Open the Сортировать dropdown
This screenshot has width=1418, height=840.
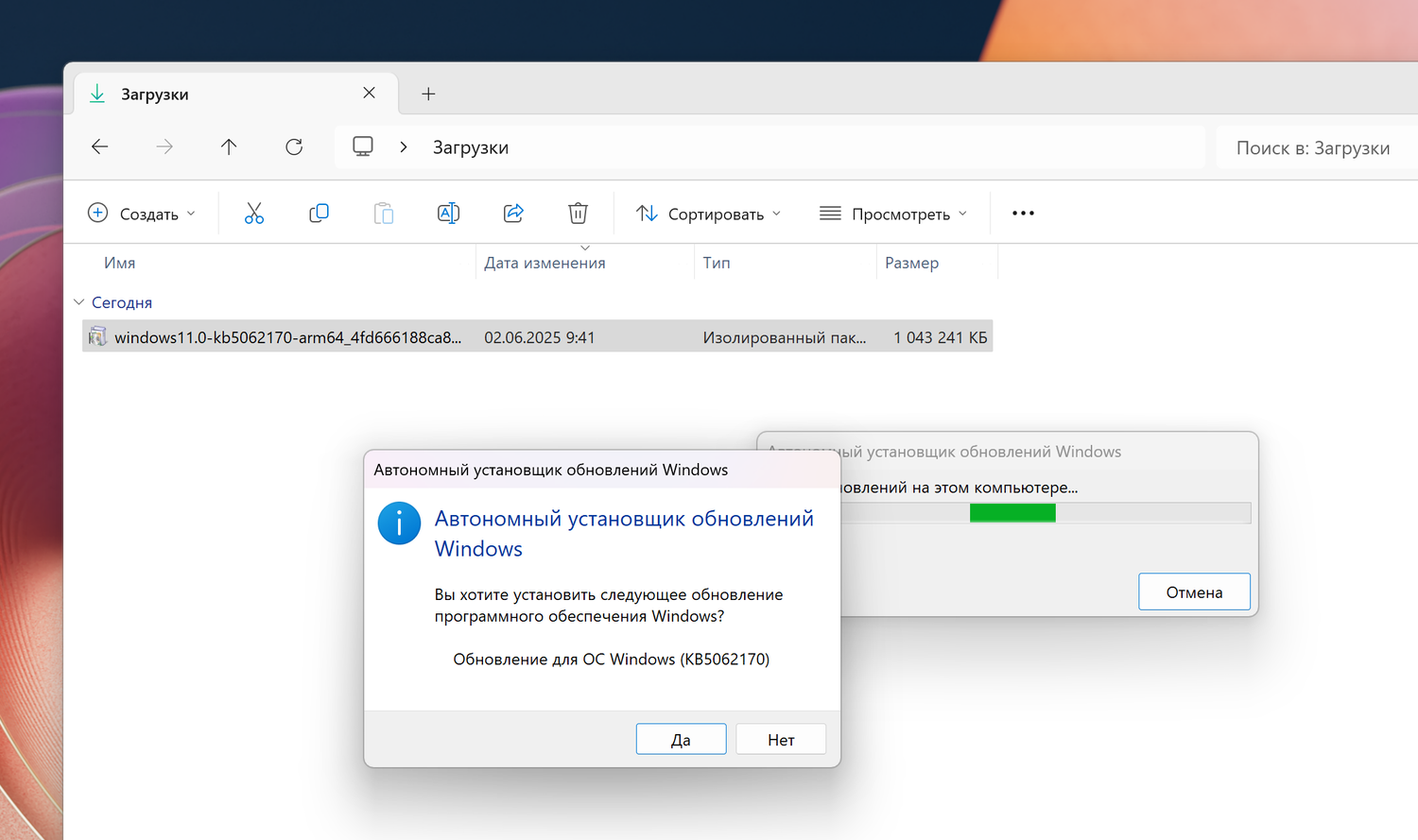click(708, 214)
